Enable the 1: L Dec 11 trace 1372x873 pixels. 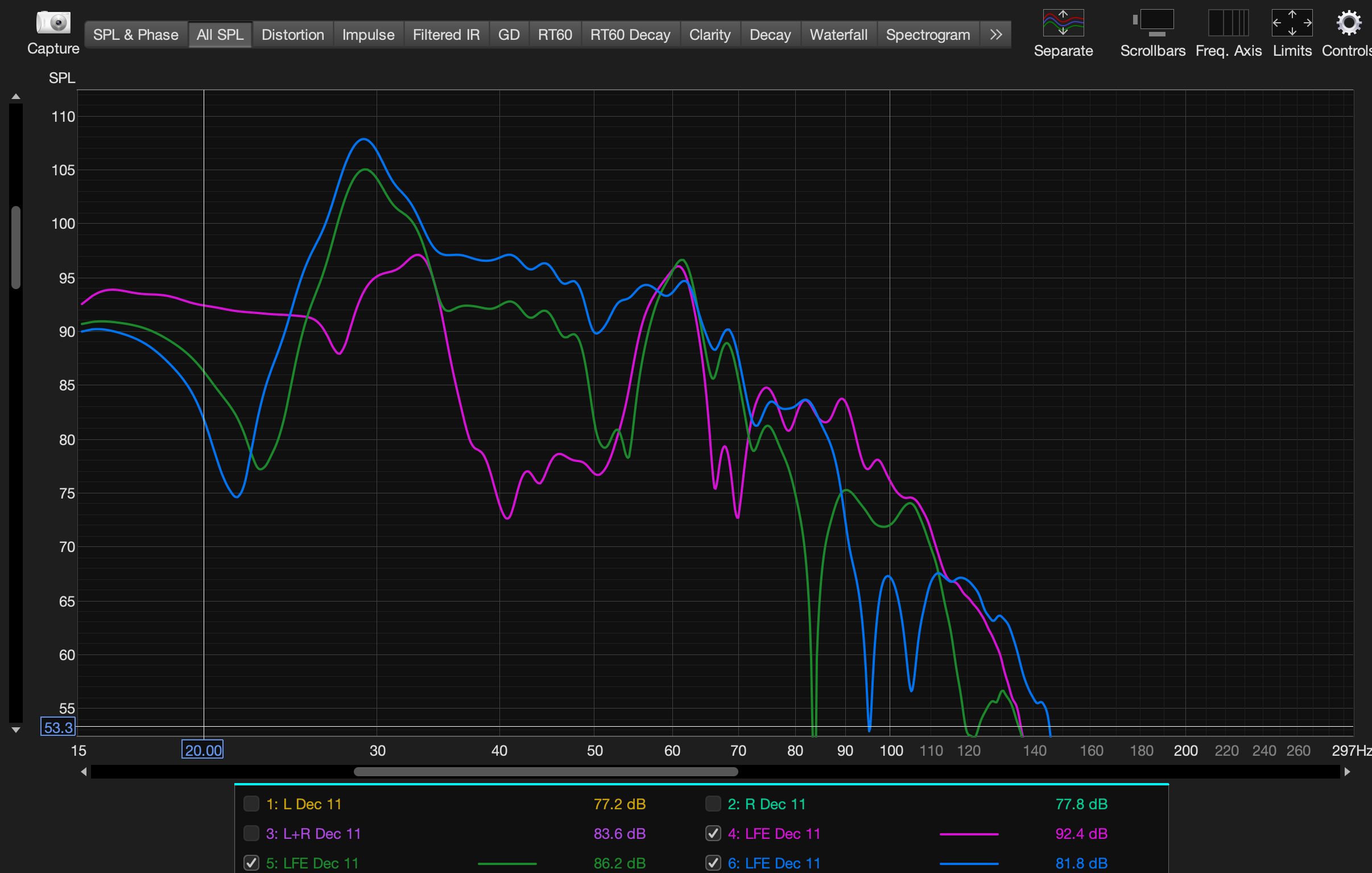click(251, 804)
